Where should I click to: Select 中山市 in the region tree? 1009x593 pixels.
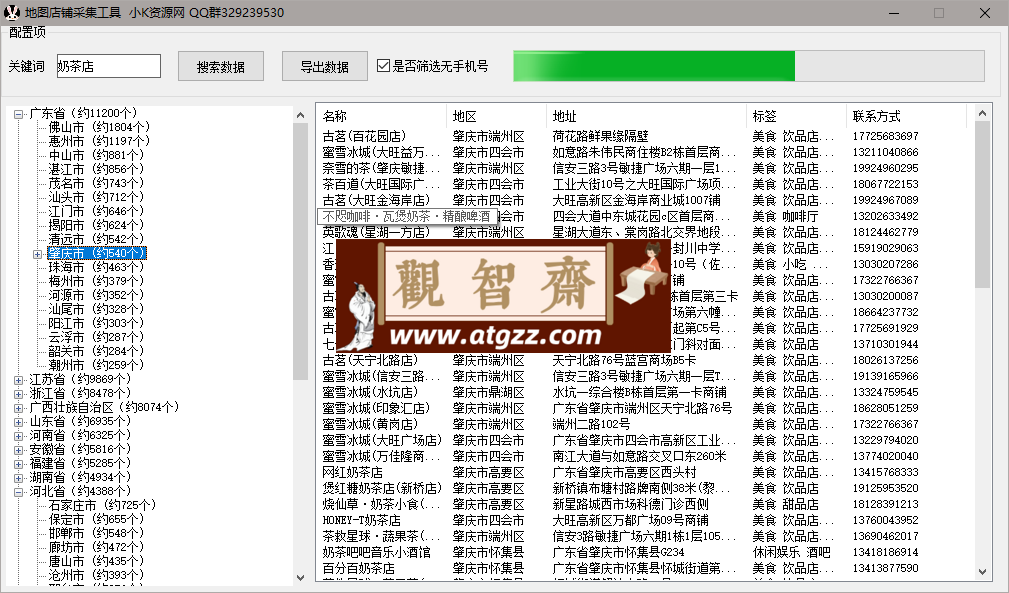coord(96,155)
